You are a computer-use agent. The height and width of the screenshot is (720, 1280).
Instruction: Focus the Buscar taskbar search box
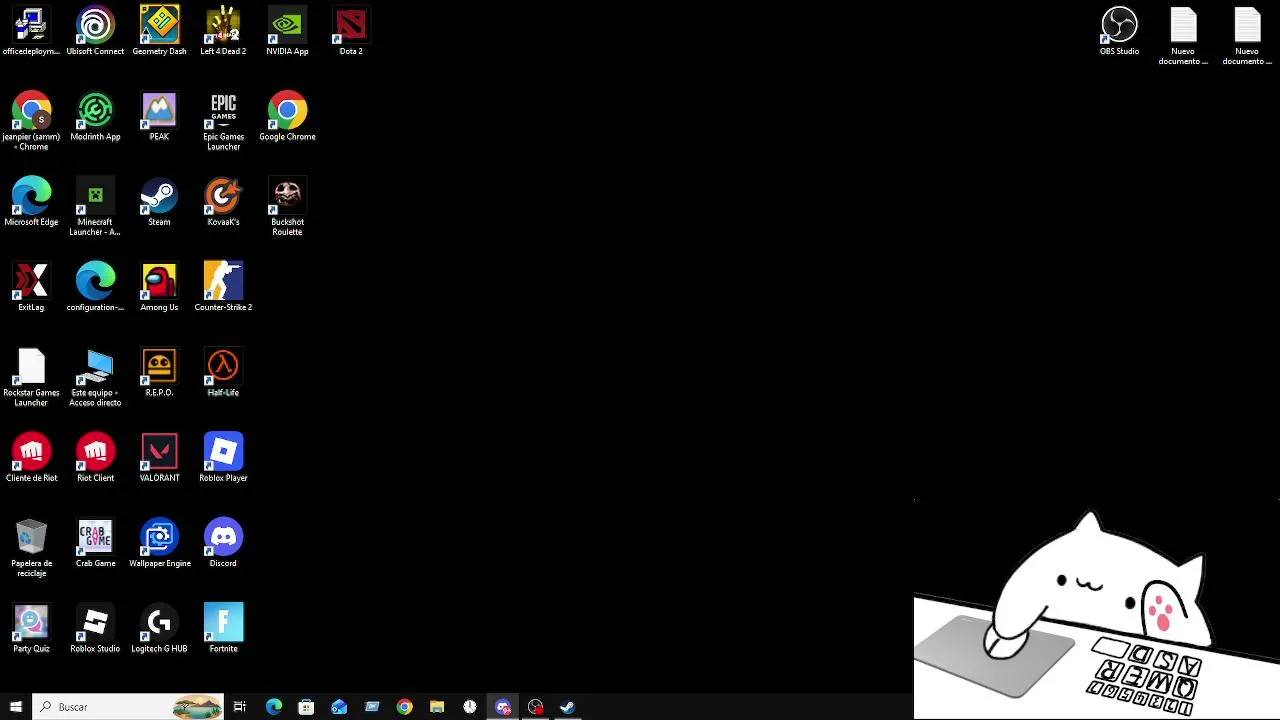[128, 707]
